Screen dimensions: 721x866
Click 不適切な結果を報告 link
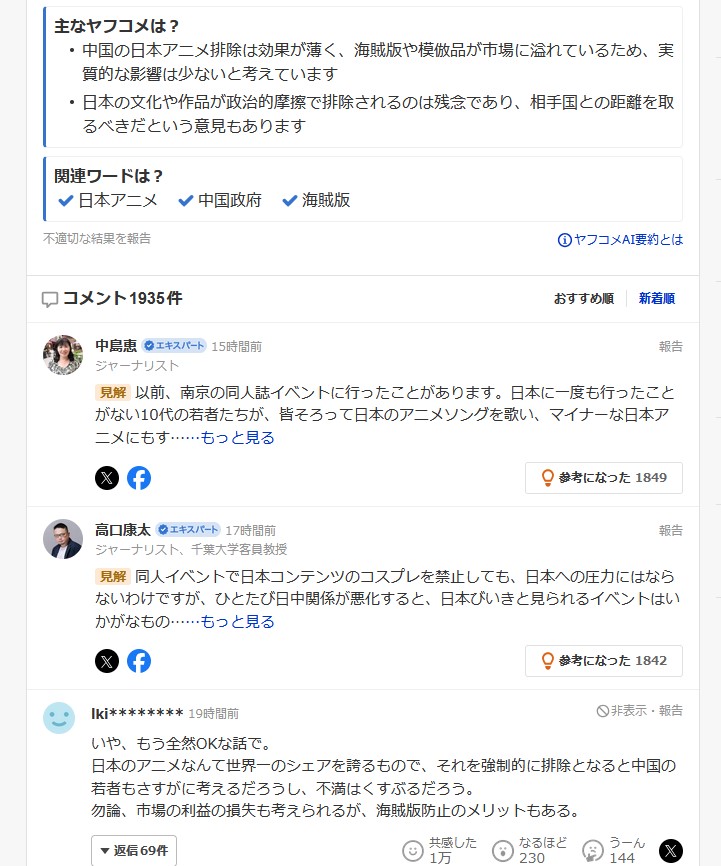[97, 239]
